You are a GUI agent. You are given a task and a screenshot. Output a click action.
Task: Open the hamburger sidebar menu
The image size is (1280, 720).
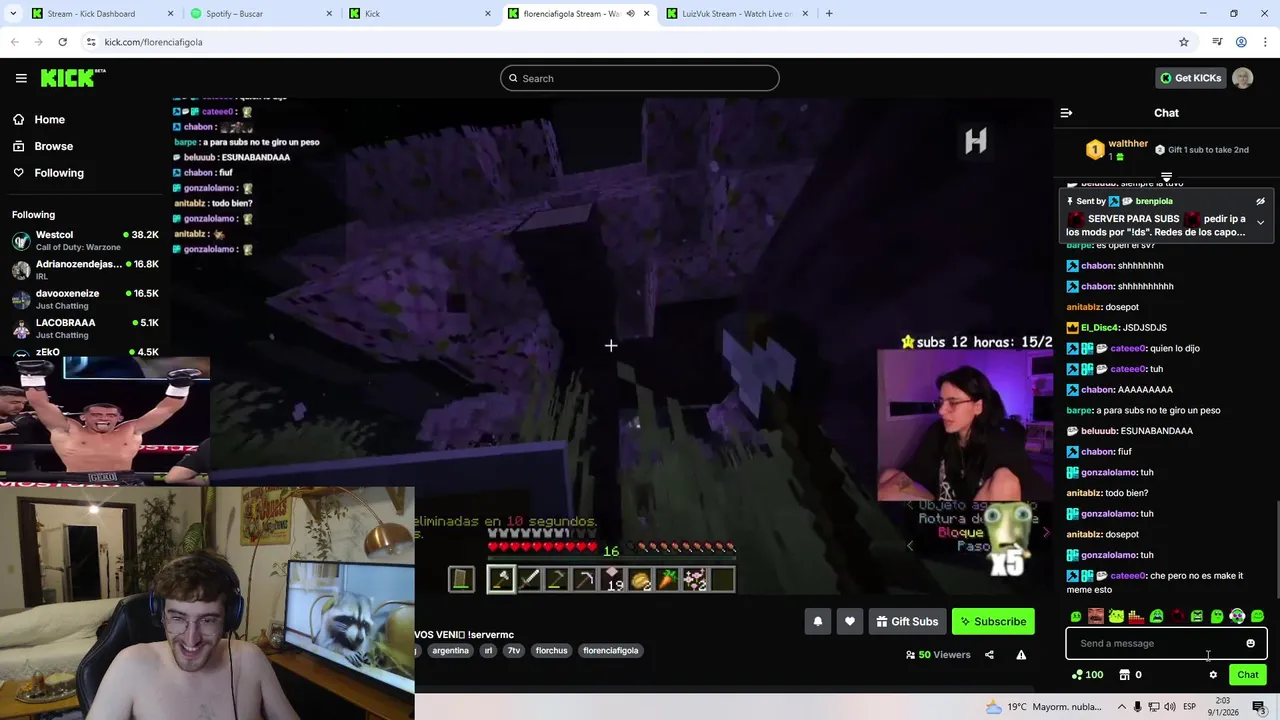[x=21, y=78]
